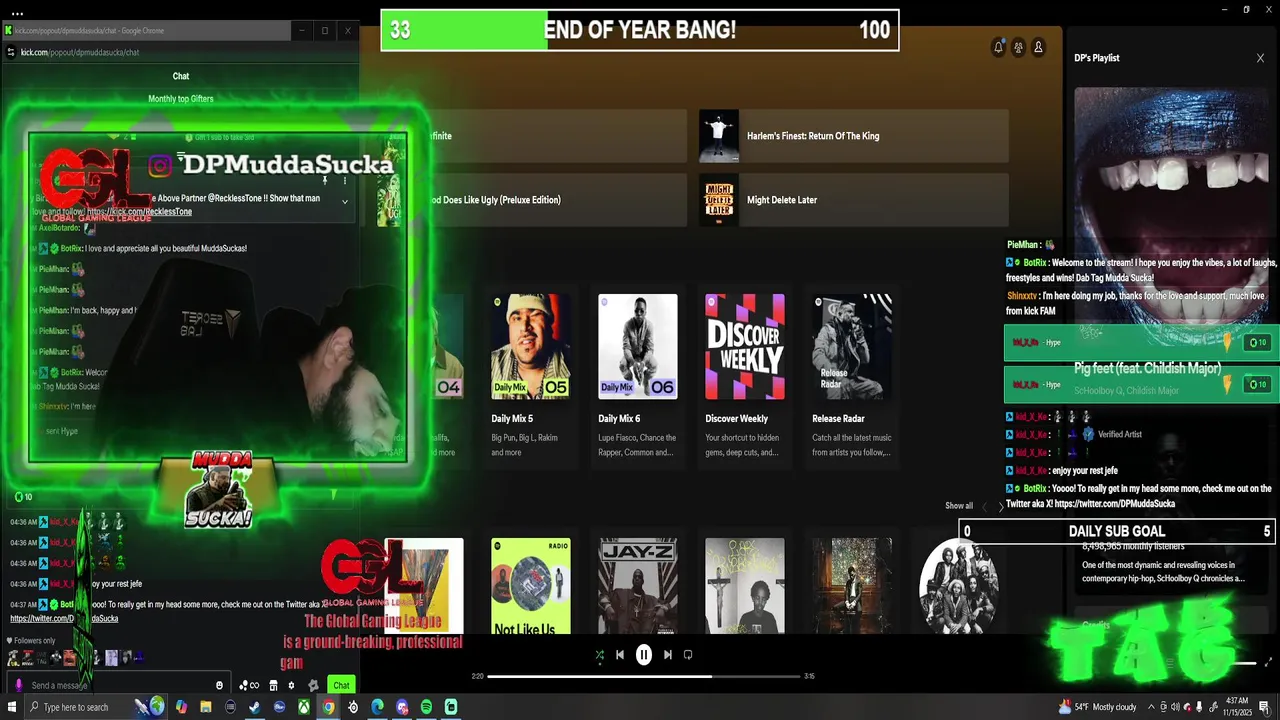The height and width of the screenshot is (720, 1280).
Task: Skip to next track
Action: pyautogui.click(x=667, y=655)
